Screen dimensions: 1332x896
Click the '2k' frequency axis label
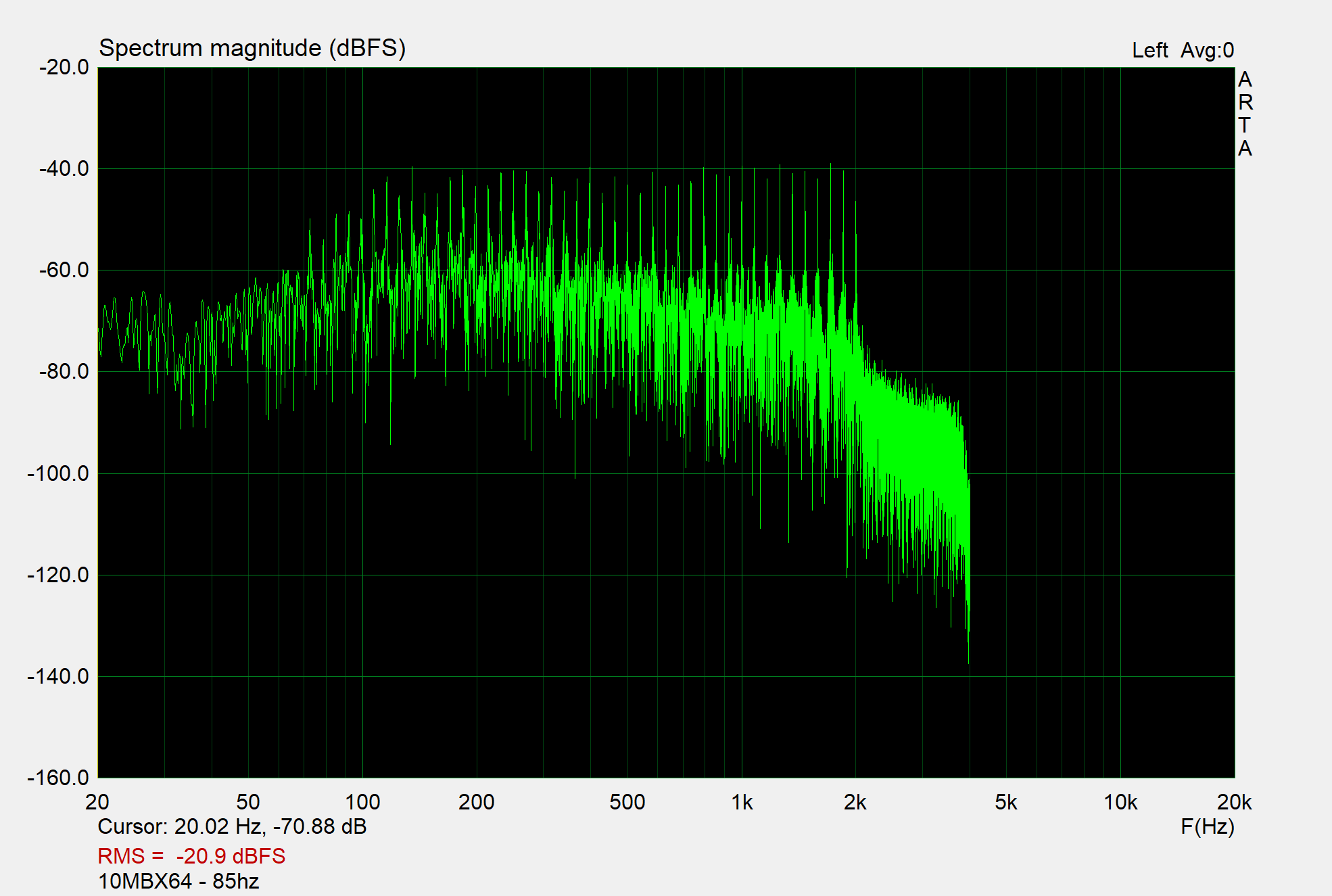coord(855,802)
